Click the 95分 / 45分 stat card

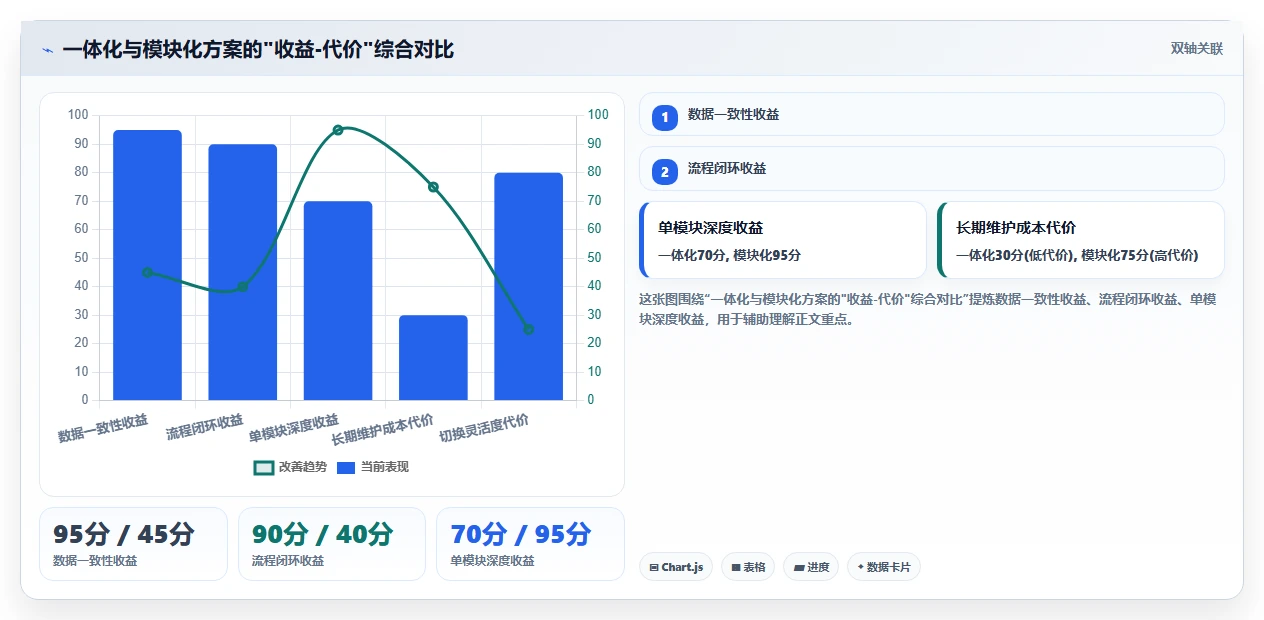[133, 544]
